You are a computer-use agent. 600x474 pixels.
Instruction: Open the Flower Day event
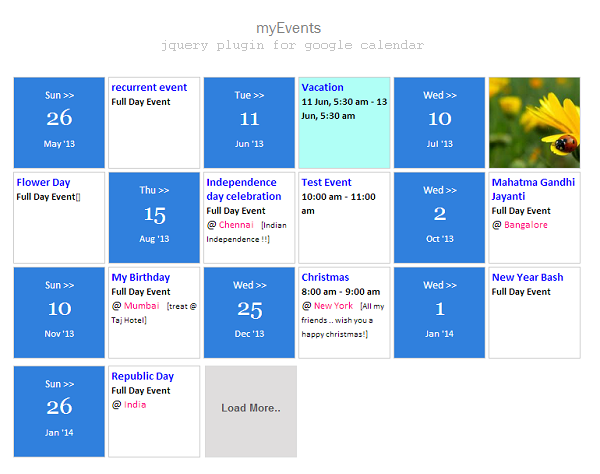(x=43, y=182)
